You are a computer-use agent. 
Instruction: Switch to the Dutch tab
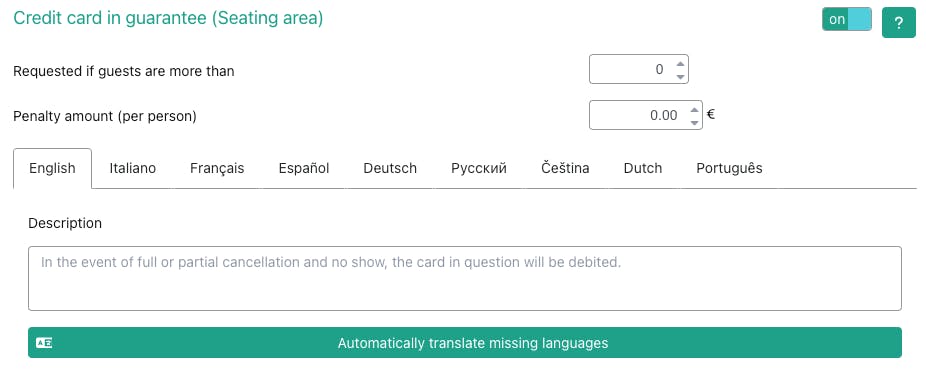point(643,168)
